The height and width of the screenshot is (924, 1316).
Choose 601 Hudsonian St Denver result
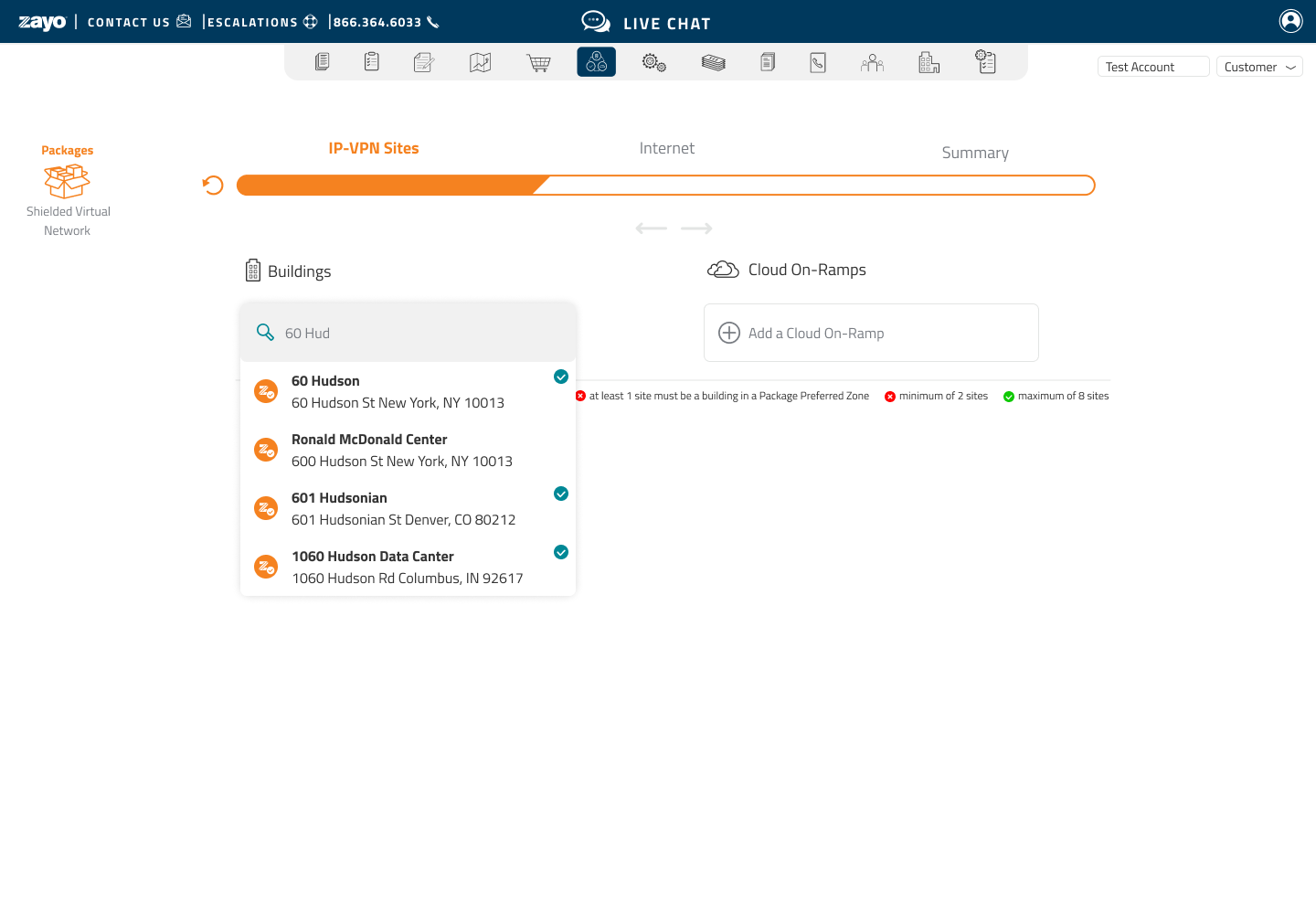point(409,508)
